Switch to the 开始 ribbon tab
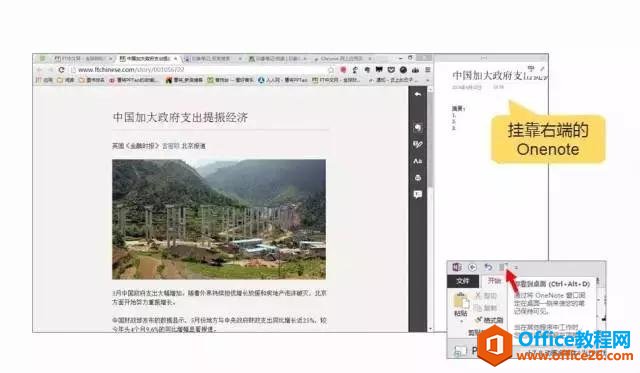The image size is (640, 373). 494,281
